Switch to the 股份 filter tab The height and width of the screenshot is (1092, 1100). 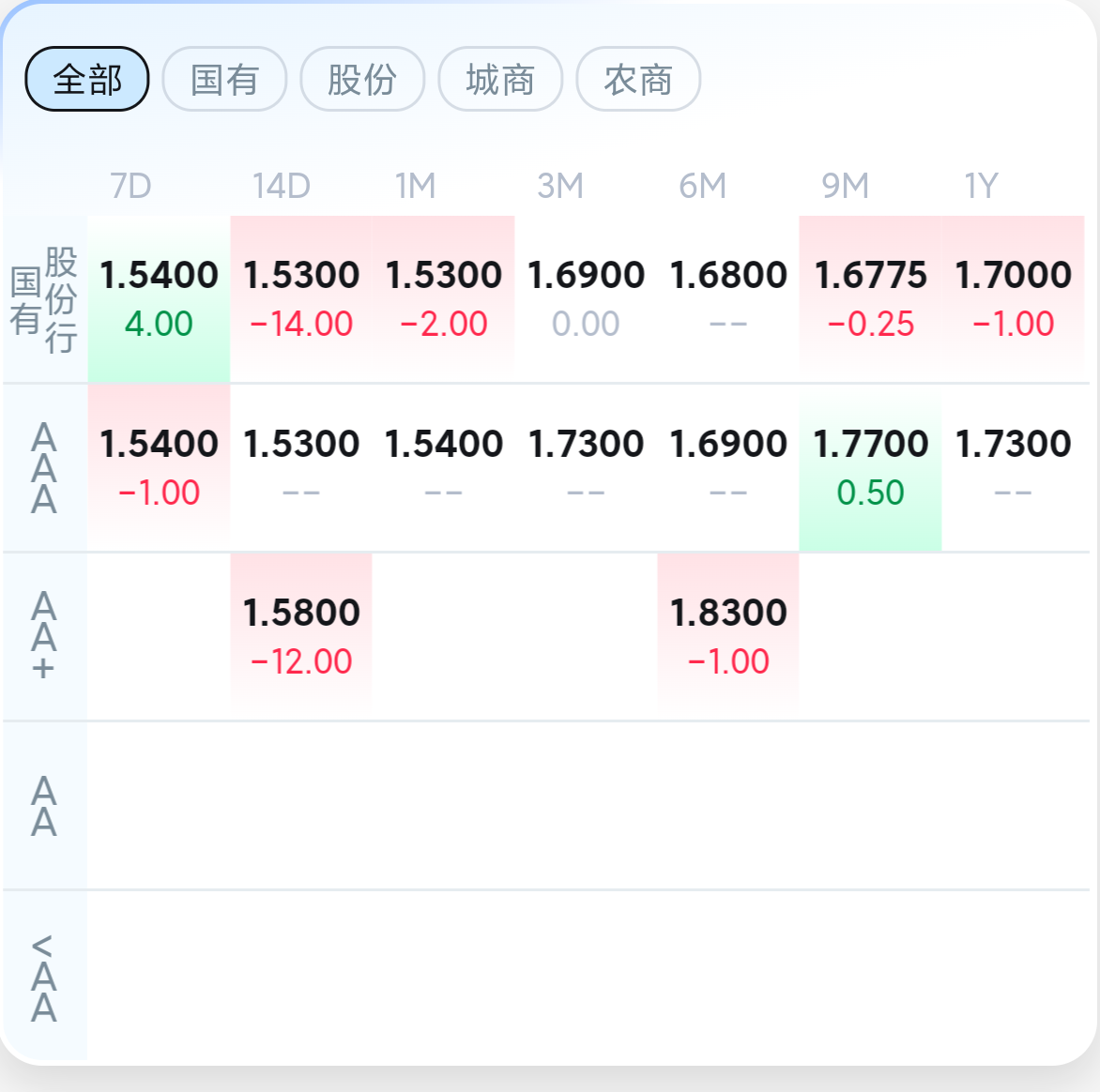tap(362, 79)
